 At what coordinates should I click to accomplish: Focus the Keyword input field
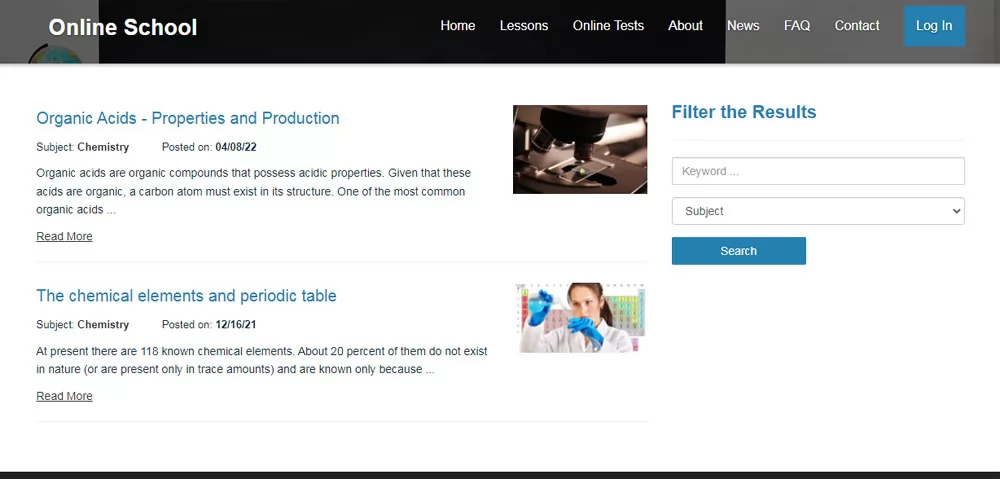(818, 171)
